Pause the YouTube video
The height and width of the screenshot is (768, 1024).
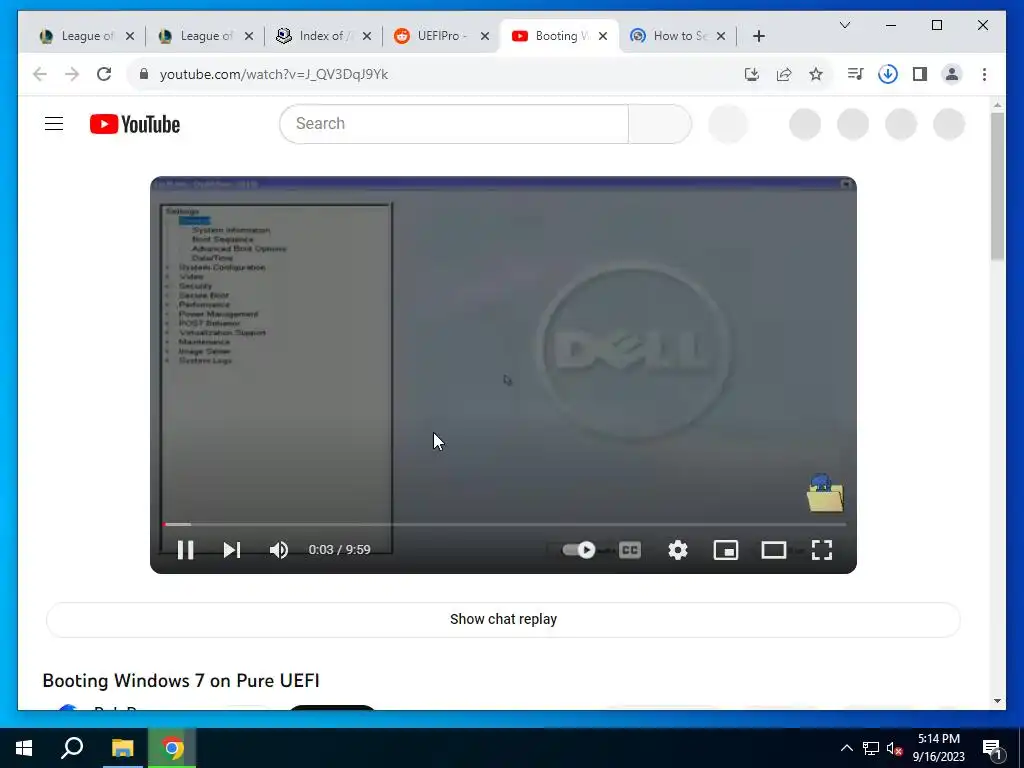(185, 550)
